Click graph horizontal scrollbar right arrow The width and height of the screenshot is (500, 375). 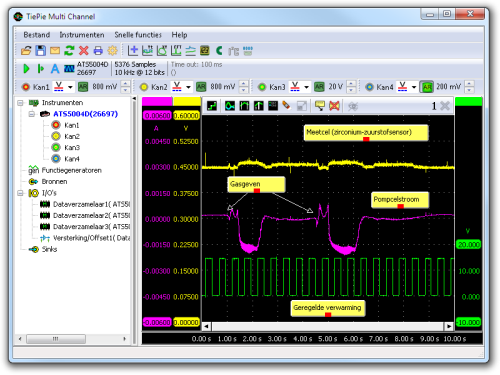tap(449, 326)
